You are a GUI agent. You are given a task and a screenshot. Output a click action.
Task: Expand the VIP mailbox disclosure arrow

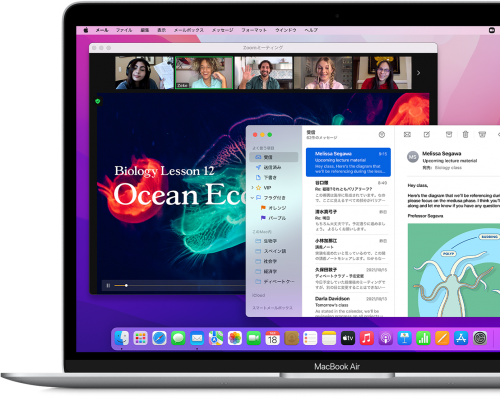click(252, 187)
